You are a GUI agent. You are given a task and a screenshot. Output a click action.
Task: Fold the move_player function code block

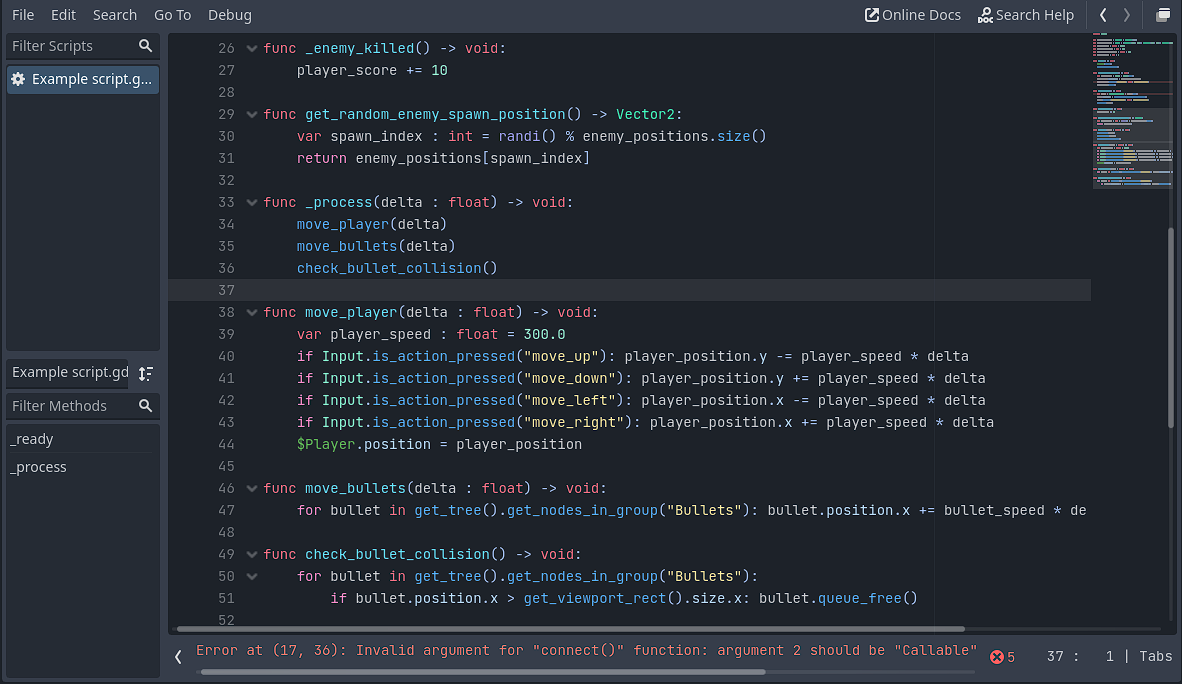[x=252, y=311]
